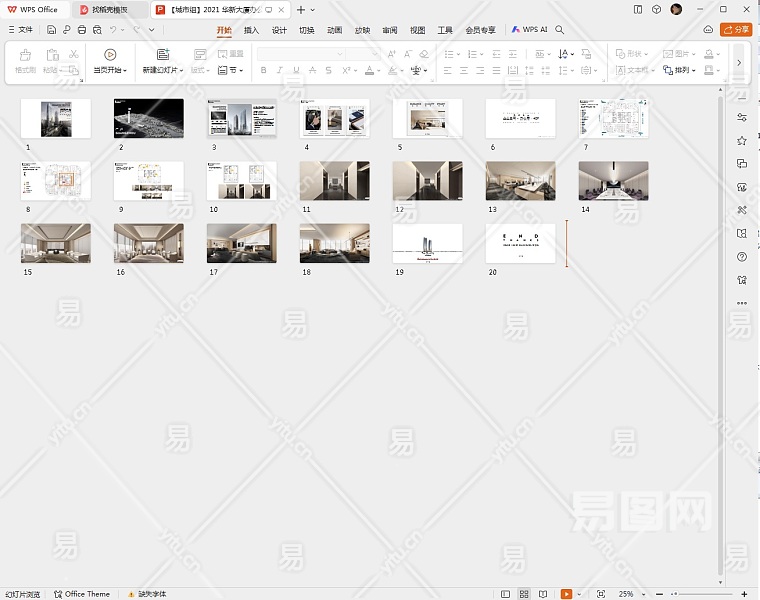Switch to the 设计 design tab
Image resolution: width=760 pixels, height=600 pixels.
(279, 30)
